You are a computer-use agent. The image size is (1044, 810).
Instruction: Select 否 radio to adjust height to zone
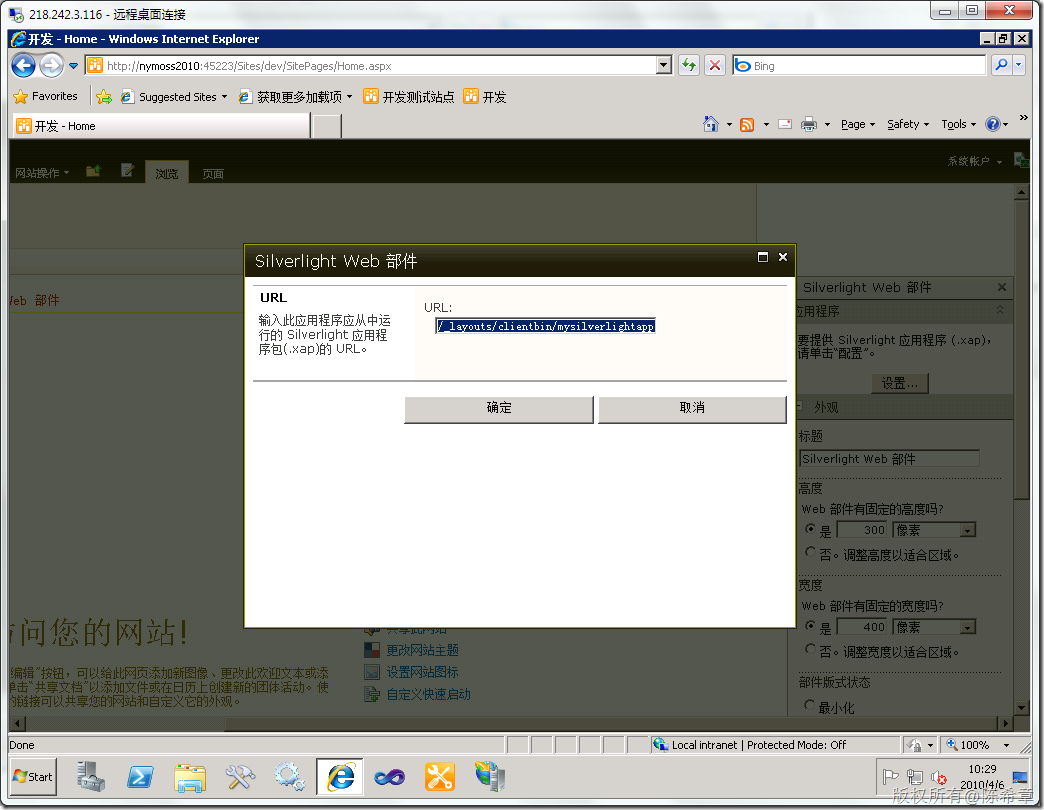tap(810, 552)
